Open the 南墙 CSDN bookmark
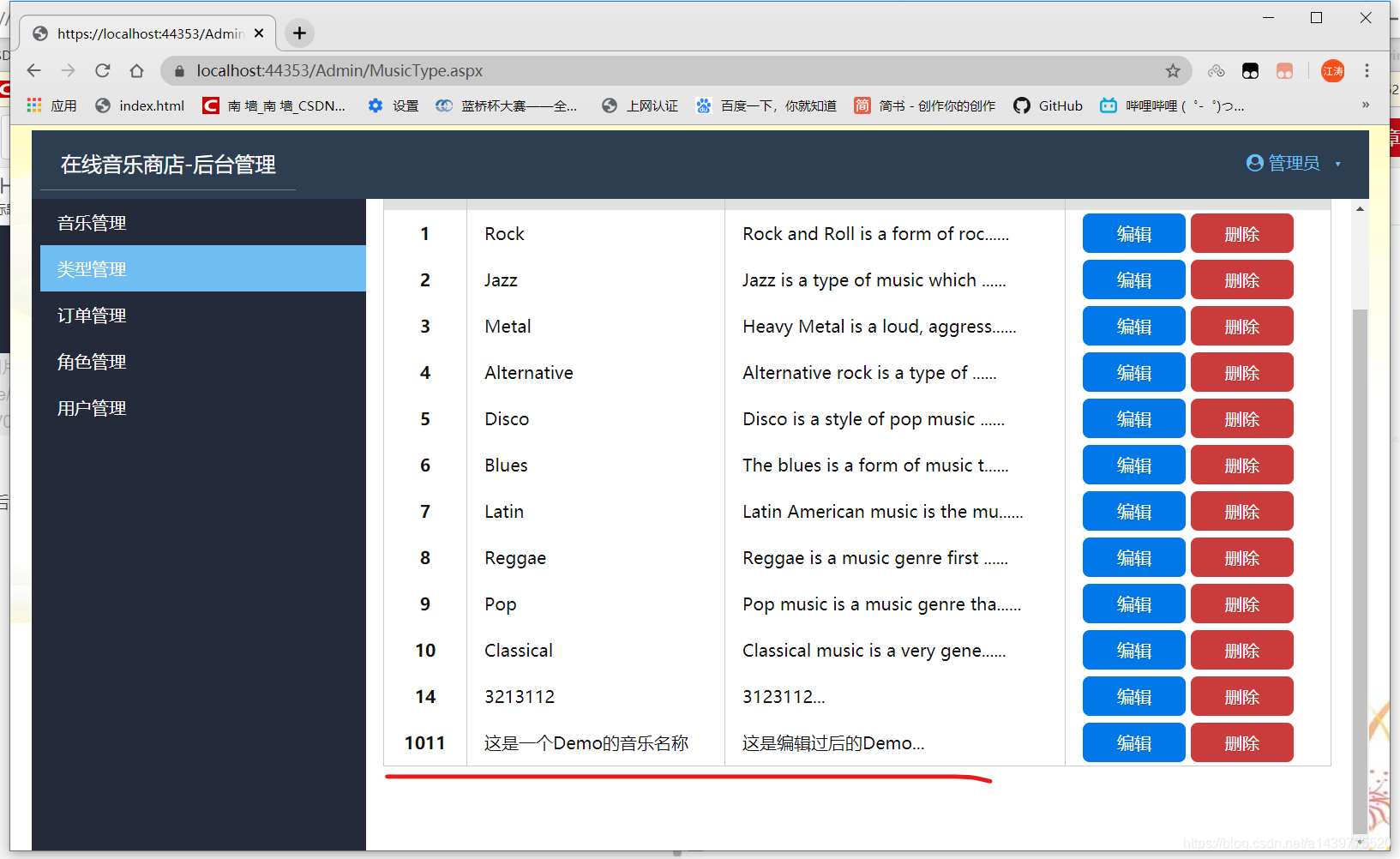Image resolution: width=1400 pixels, height=859 pixels. [274, 105]
